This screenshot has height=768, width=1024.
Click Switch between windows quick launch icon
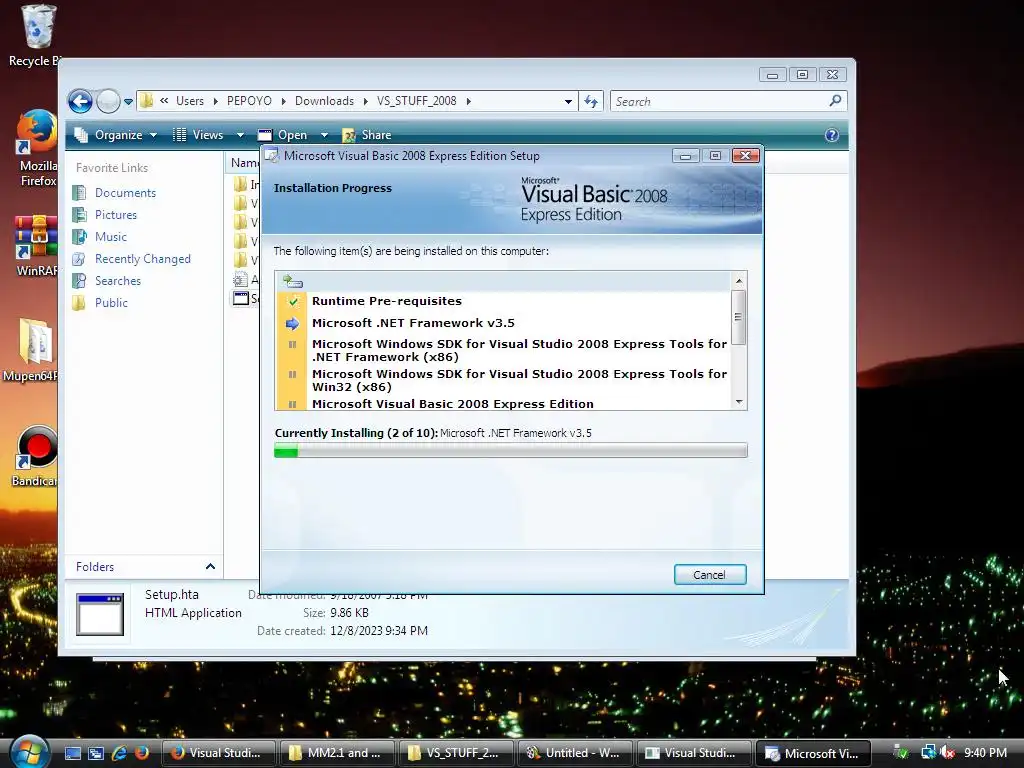[x=95, y=753]
